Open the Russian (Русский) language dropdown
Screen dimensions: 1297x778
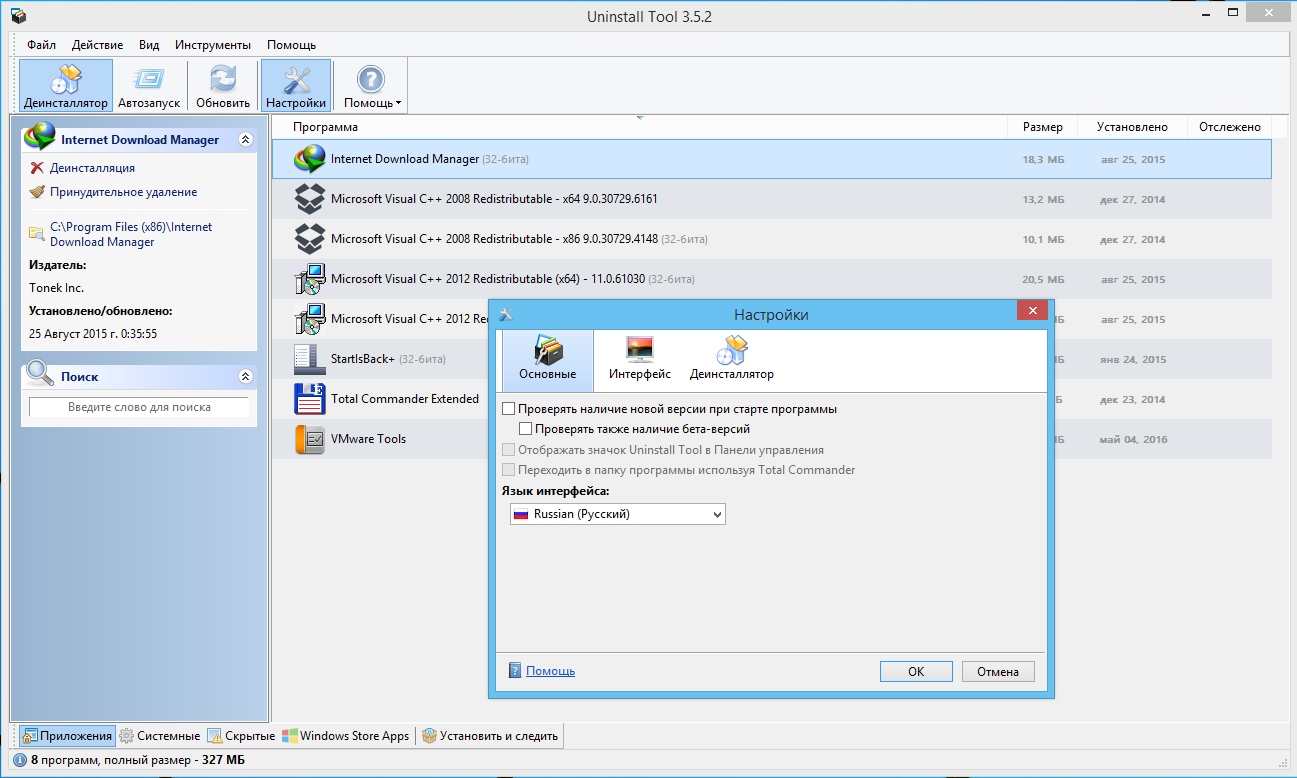tap(617, 514)
